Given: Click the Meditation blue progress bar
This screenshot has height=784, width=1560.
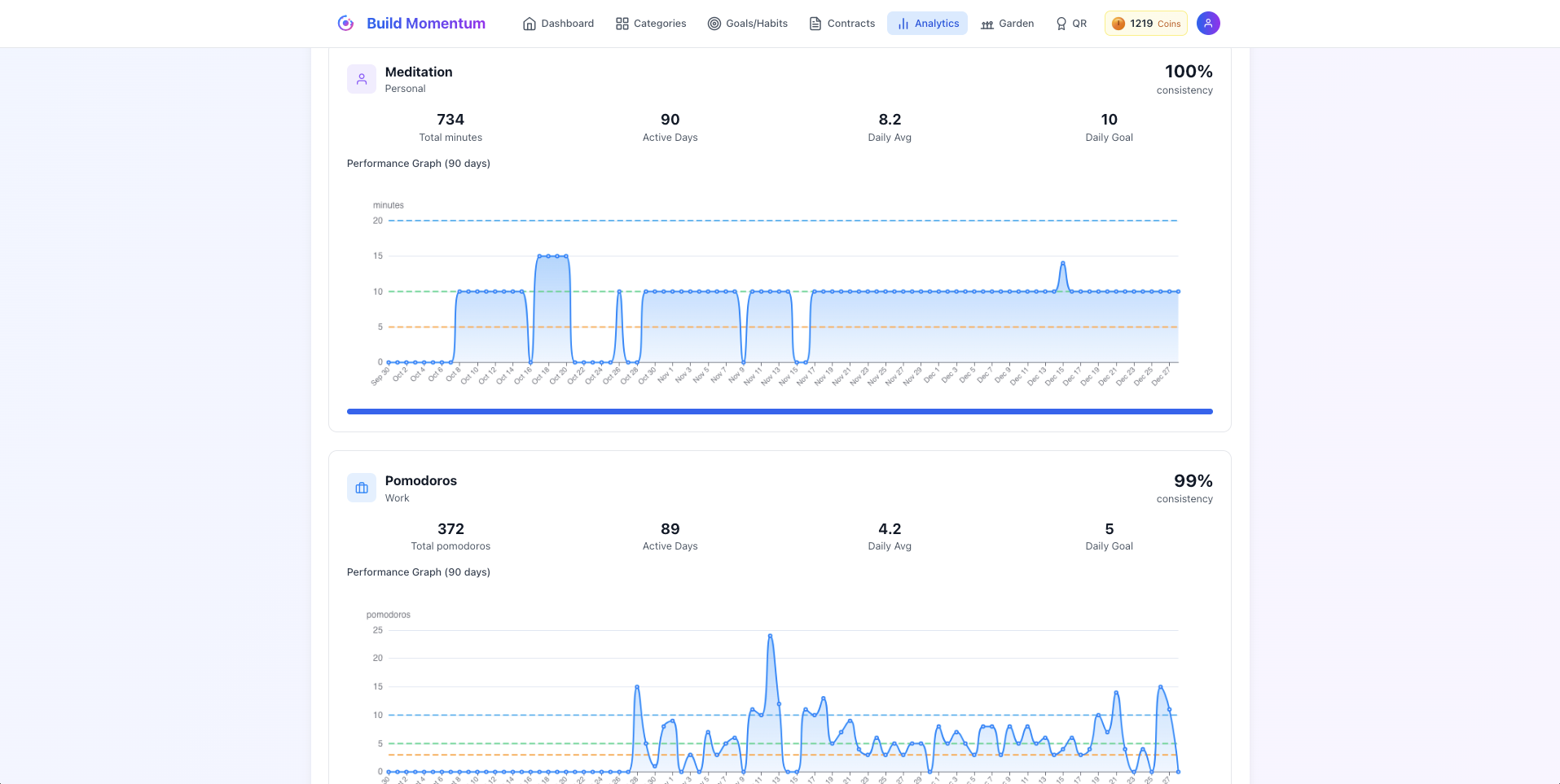Looking at the screenshot, I should (x=780, y=412).
